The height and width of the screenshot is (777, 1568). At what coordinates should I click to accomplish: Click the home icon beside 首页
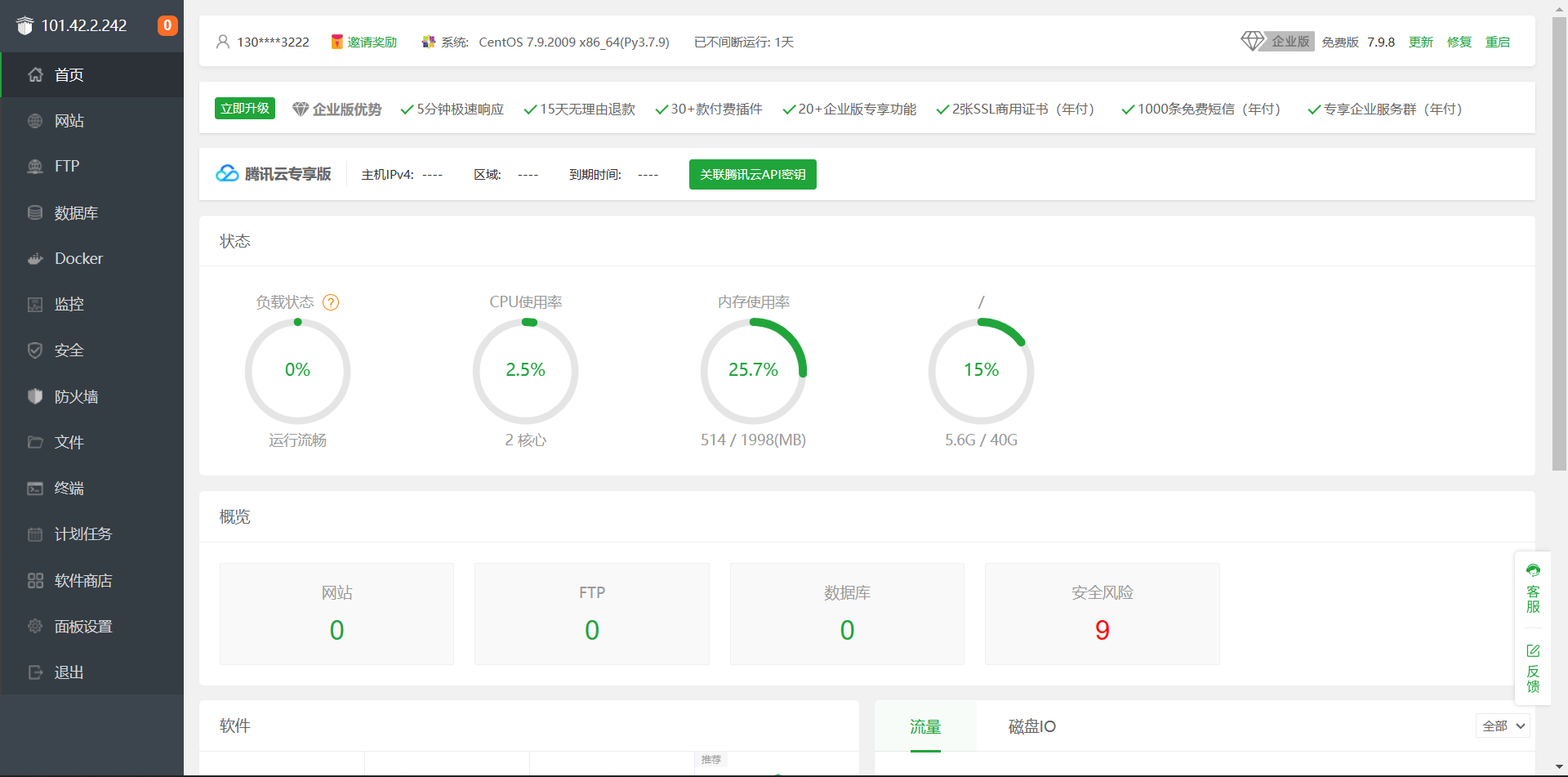click(x=35, y=75)
